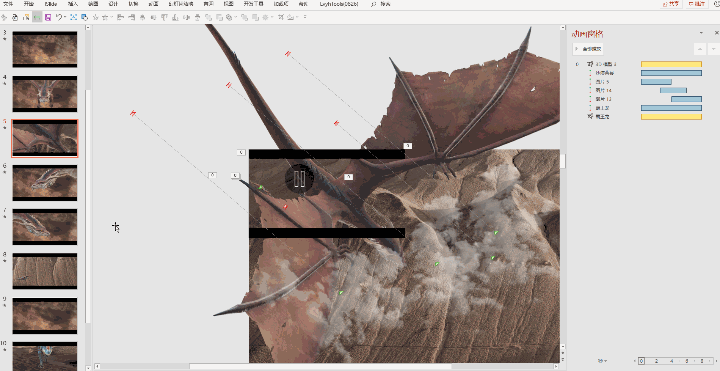Select slide 5 thumbnail
The height and width of the screenshot is (371, 720).
pos(45,139)
